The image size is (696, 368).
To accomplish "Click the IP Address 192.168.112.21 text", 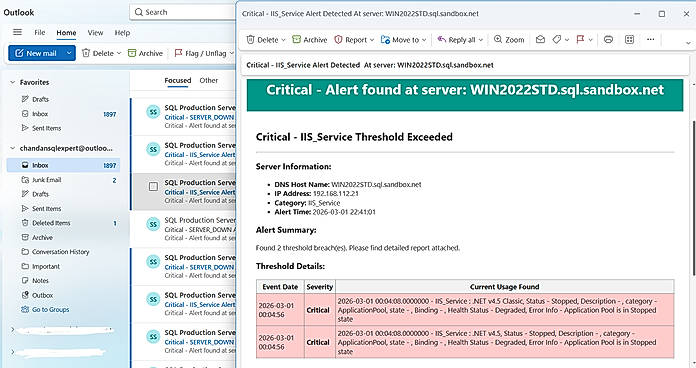I will (316, 194).
